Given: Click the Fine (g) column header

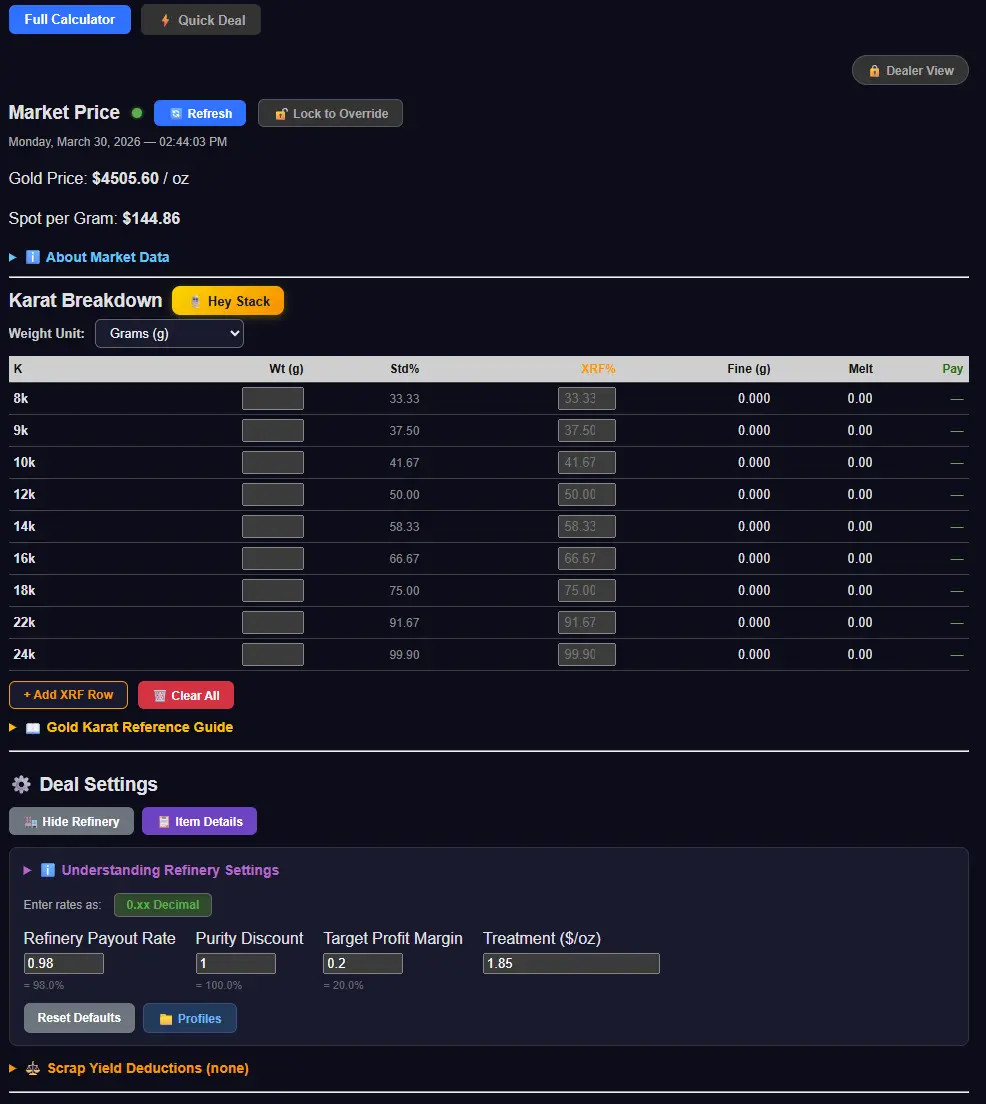Looking at the screenshot, I should pos(749,369).
